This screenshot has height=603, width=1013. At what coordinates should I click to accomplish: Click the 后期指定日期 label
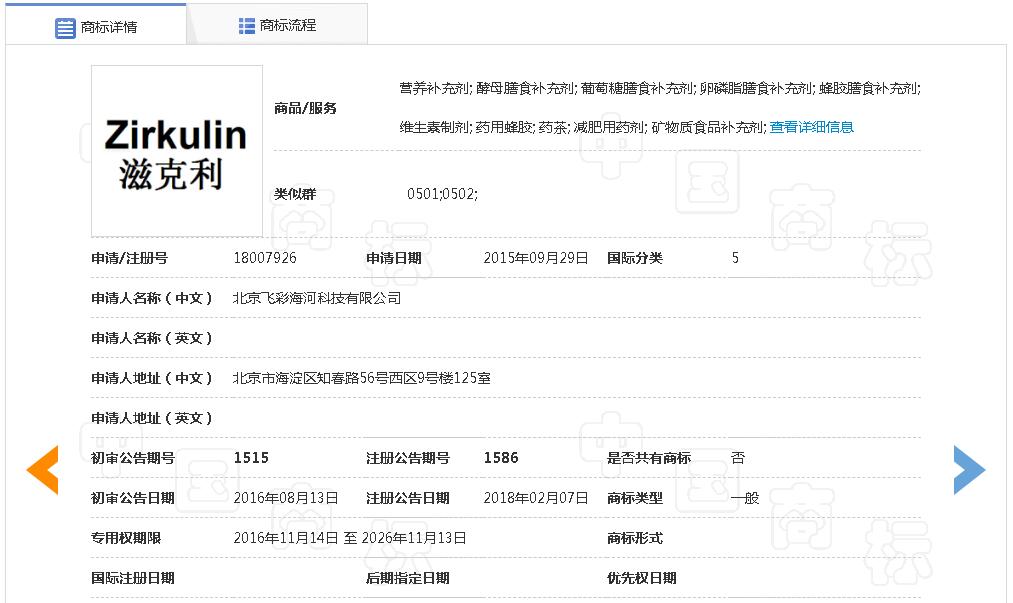coord(408,578)
